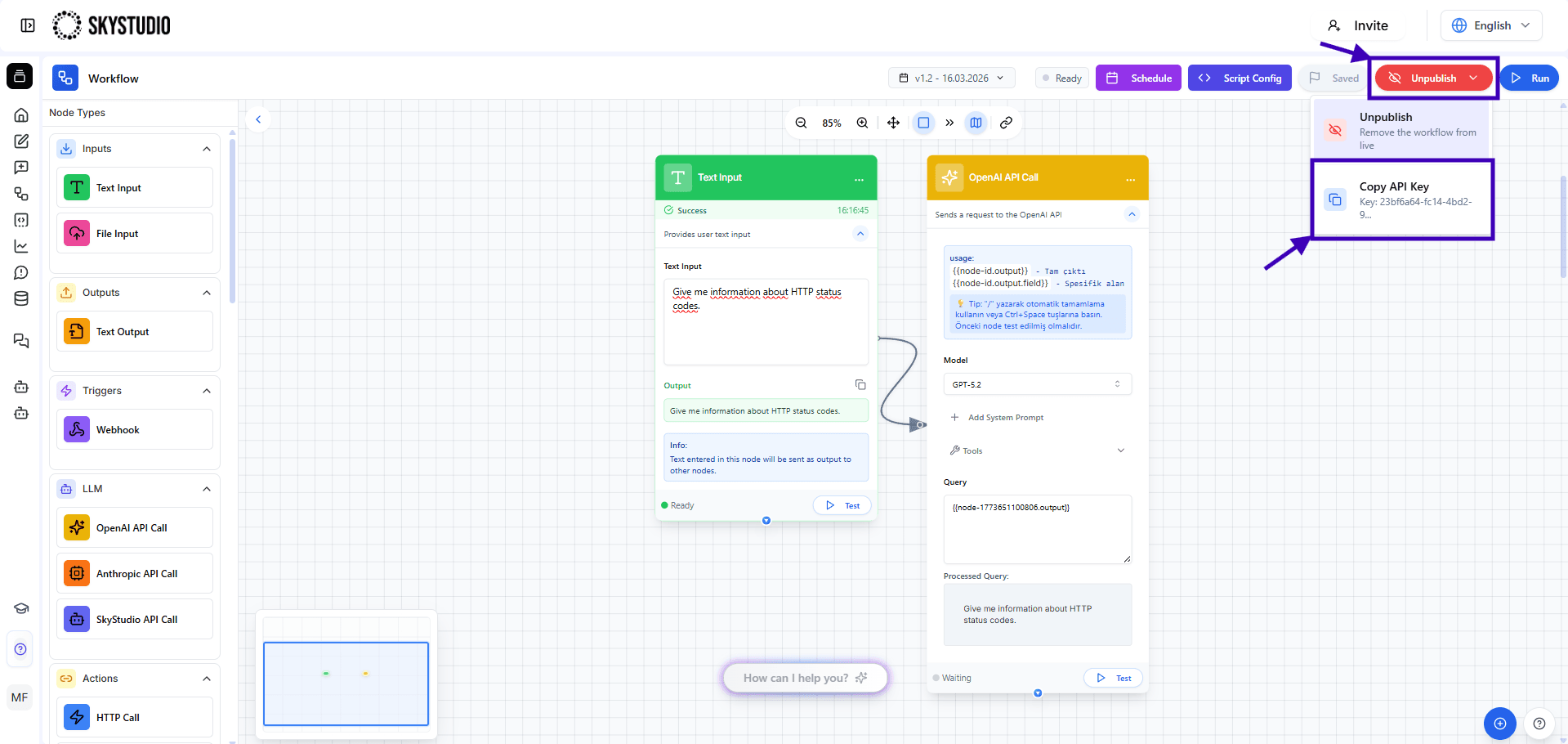This screenshot has width=1568, height=744.
Task: Click Test button on OpenAI API Call node
Action: [x=1114, y=678]
